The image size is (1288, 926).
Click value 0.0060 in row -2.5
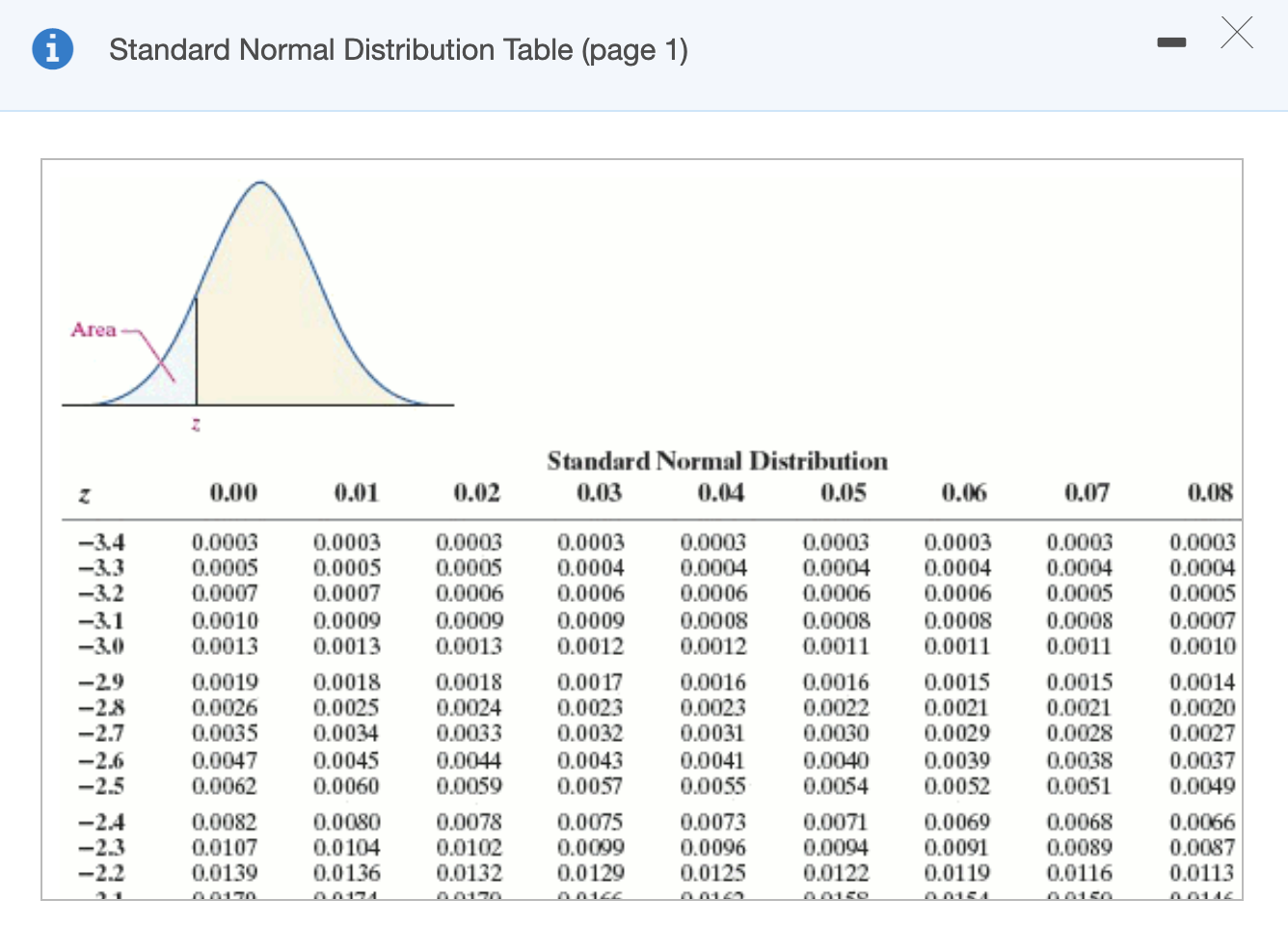pyautogui.click(x=347, y=785)
